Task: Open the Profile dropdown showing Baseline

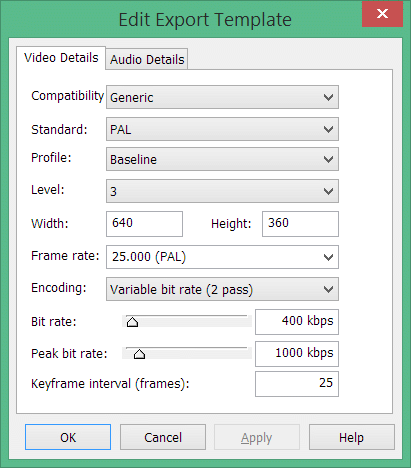Action: click(x=222, y=159)
